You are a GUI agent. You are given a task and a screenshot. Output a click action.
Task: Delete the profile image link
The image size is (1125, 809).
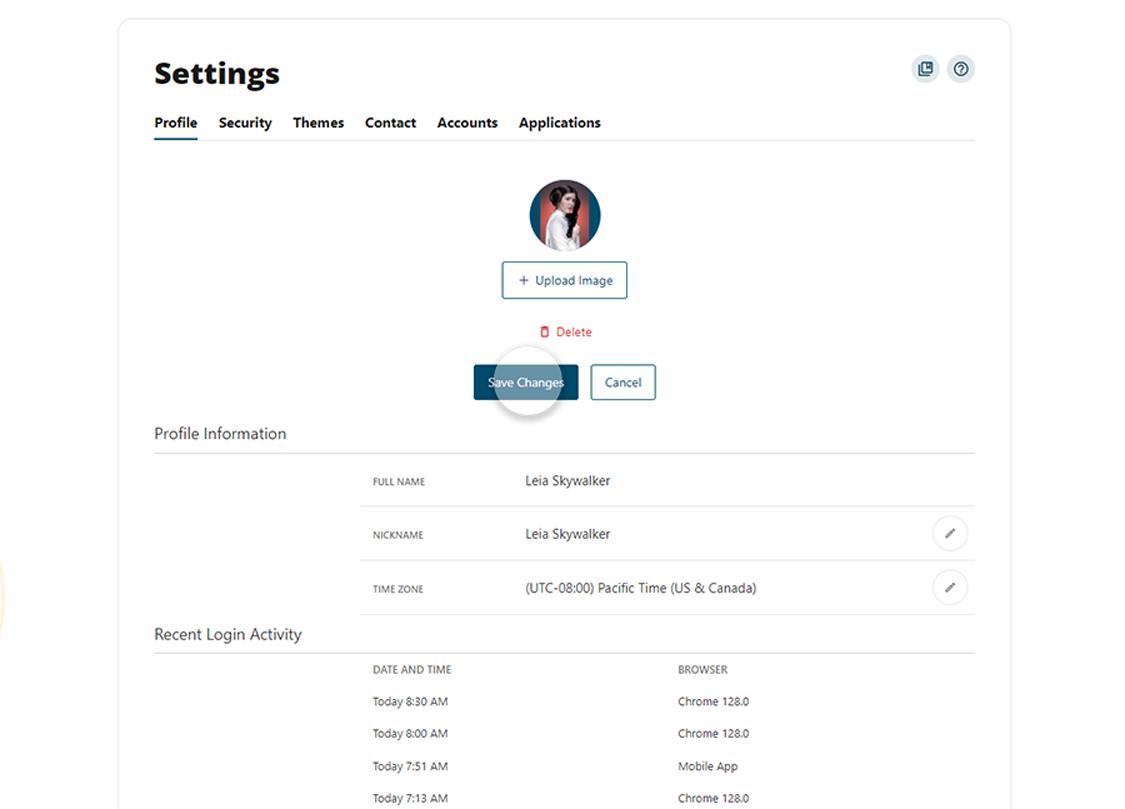tap(565, 332)
